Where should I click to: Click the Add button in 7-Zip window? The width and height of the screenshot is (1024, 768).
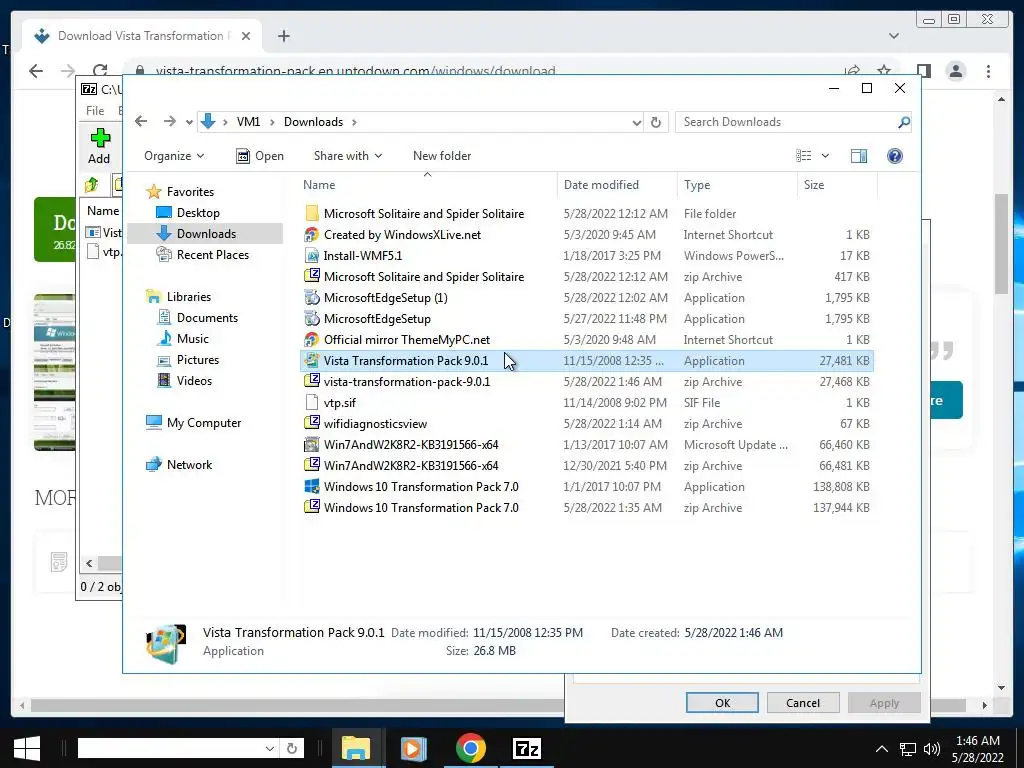click(x=99, y=146)
